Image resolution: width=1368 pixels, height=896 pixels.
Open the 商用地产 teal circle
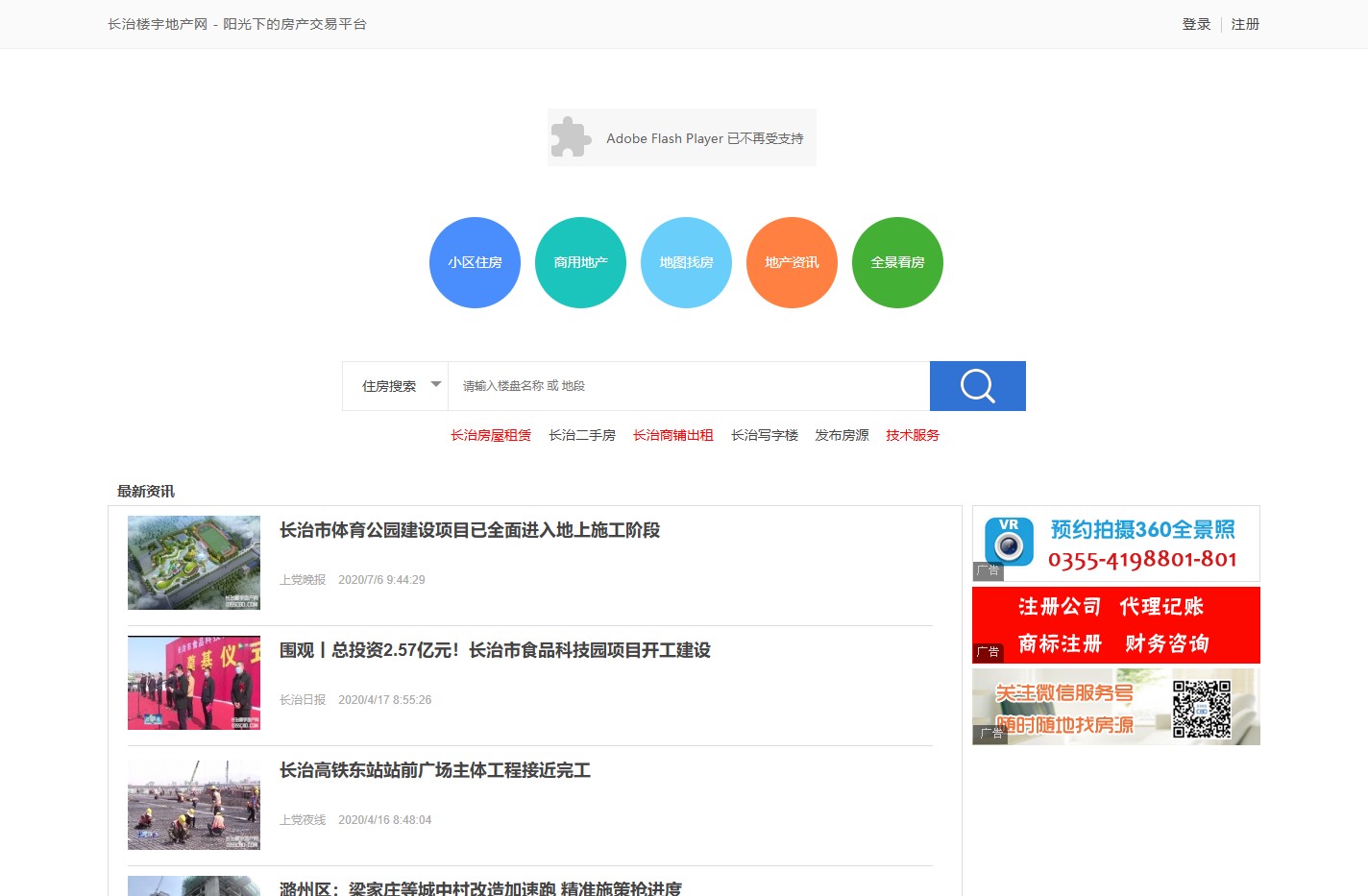pos(580,262)
